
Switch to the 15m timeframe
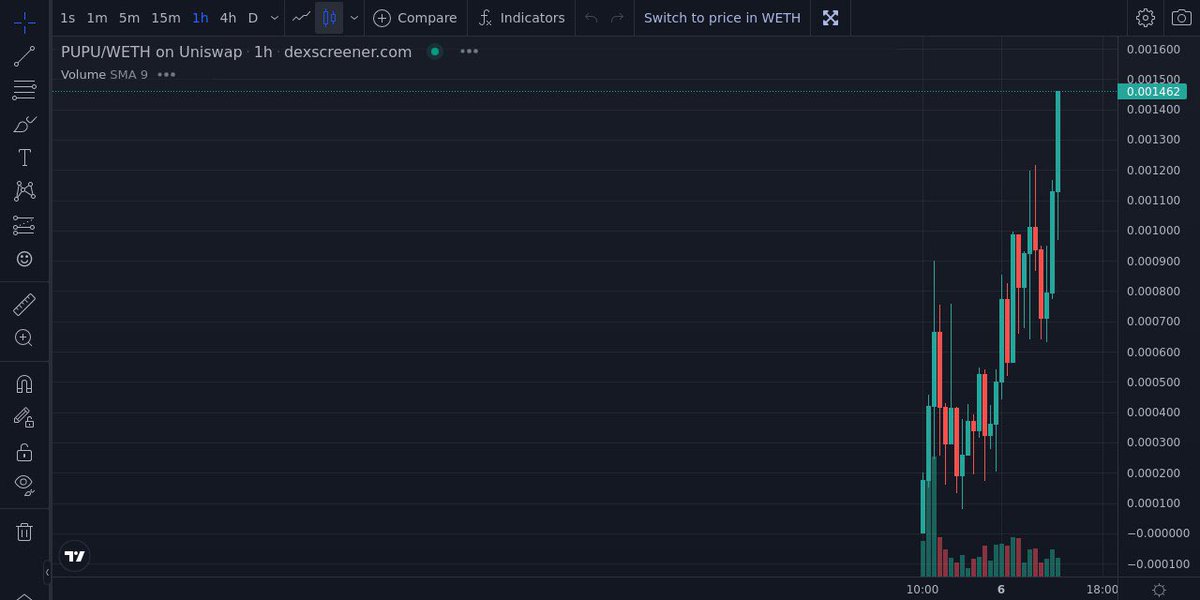(x=166, y=18)
